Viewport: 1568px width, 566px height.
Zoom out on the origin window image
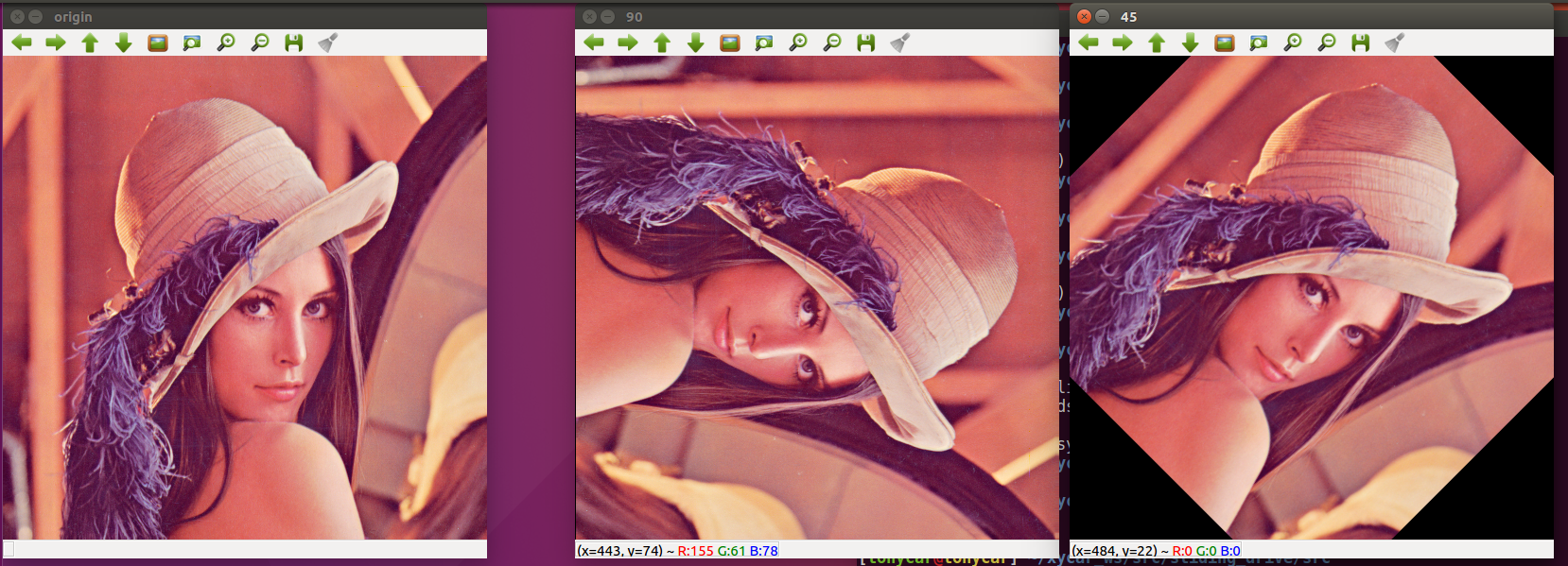[x=260, y=43]
